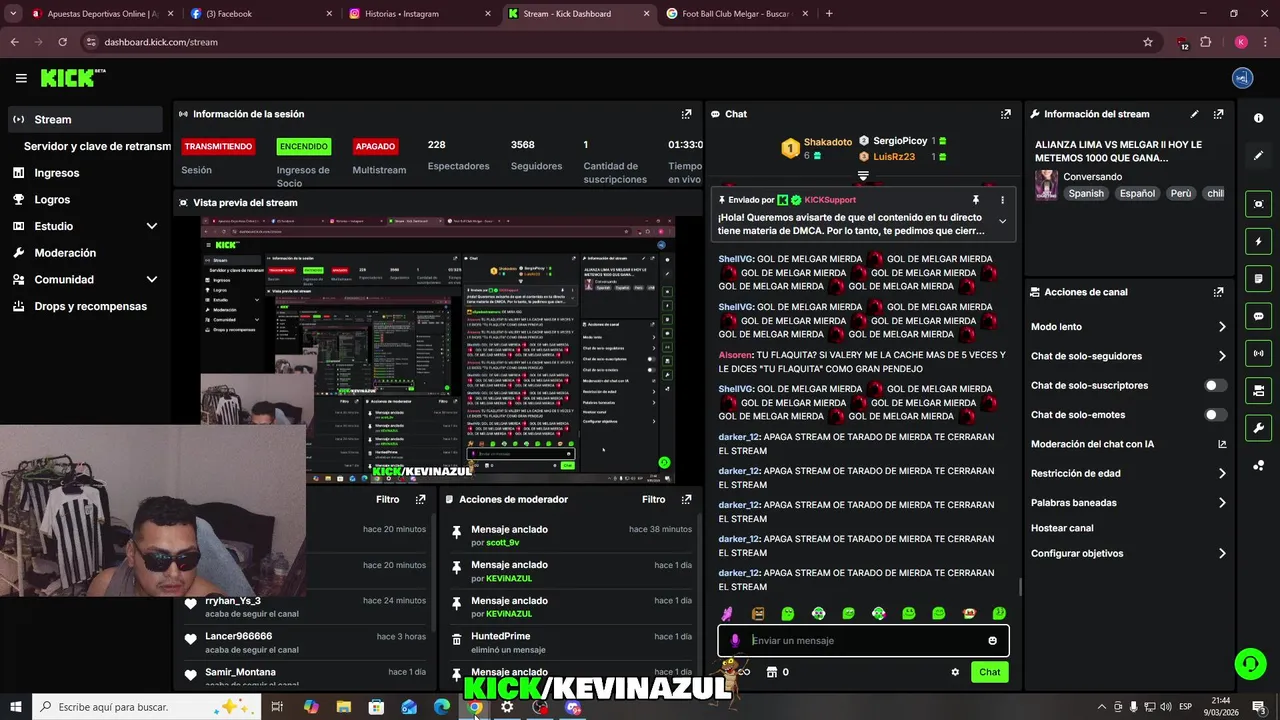Pop out the Acciones de canal panel

click(1218, 292)
